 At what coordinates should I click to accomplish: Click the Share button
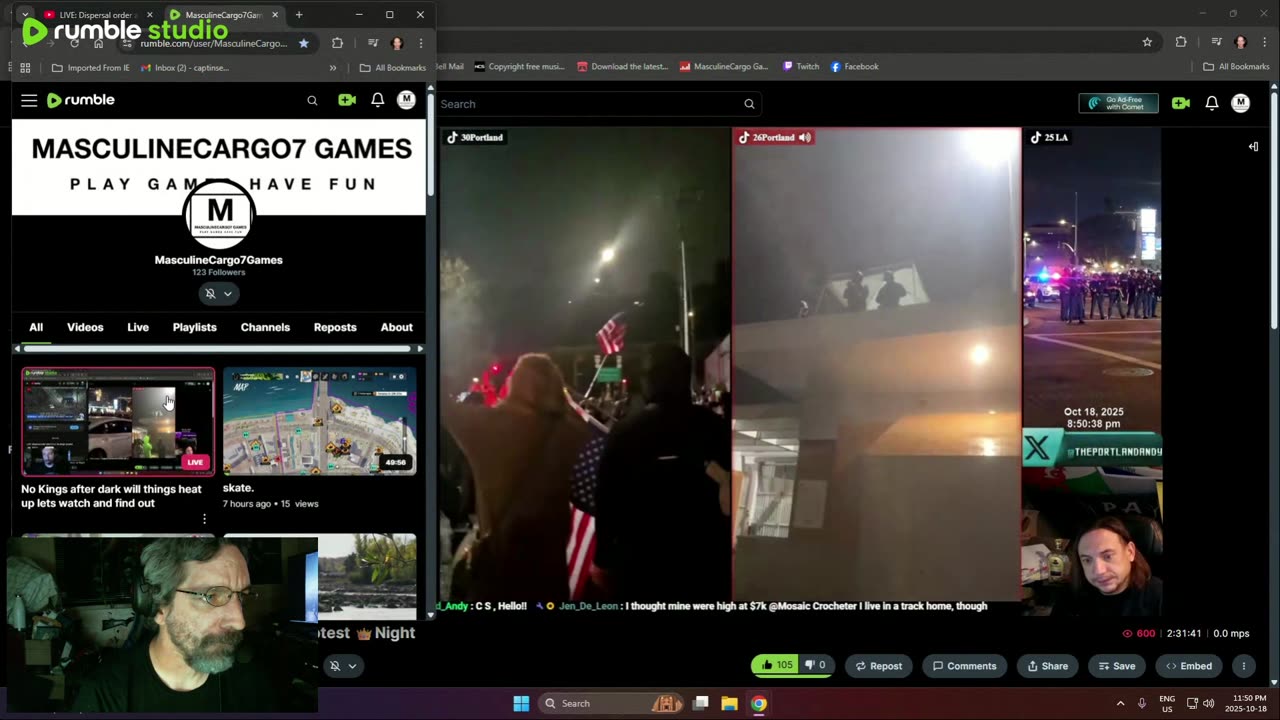coord(1047,666)
